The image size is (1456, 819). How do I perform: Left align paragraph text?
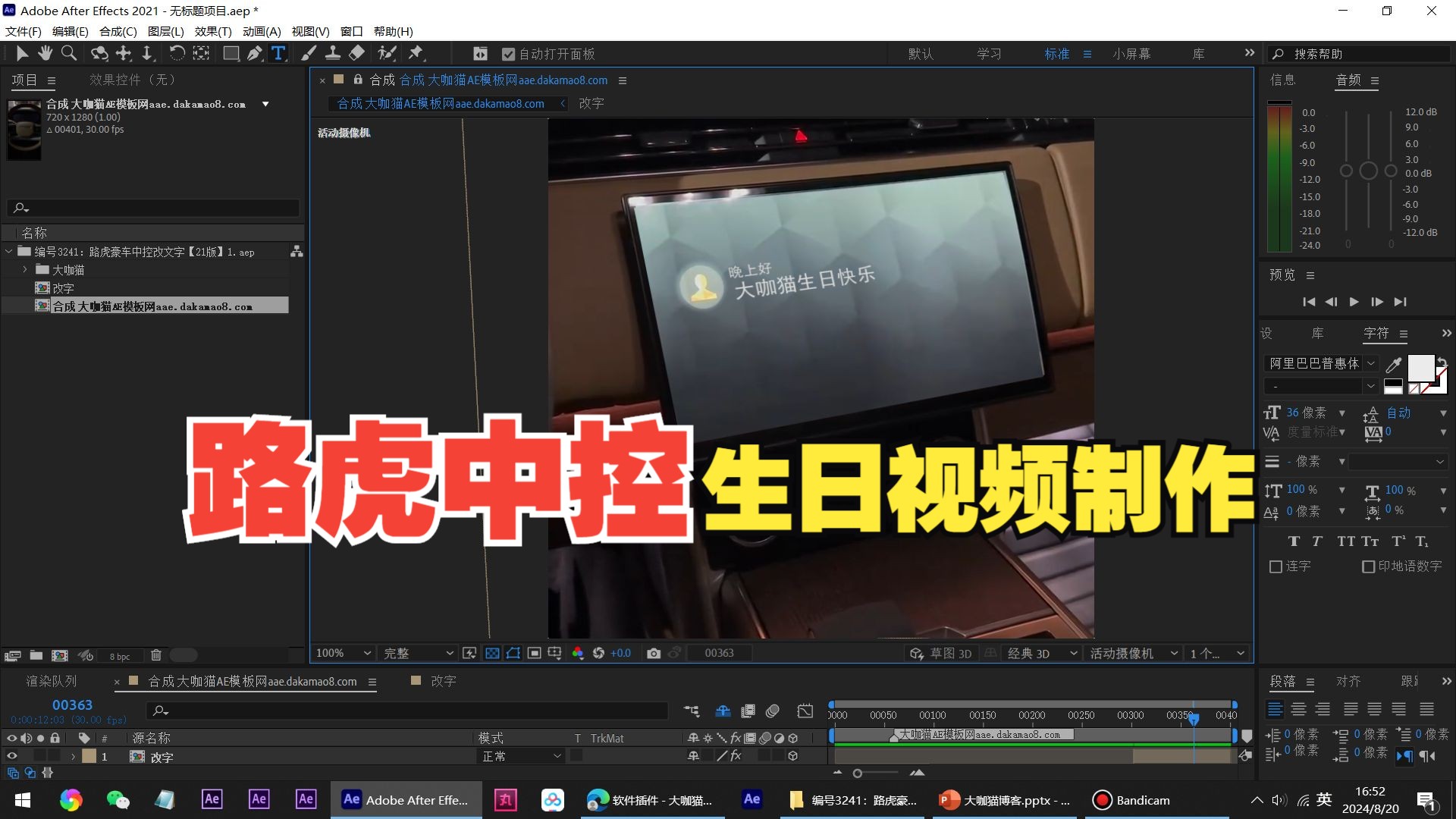pyautogui.click(x=1276, y=709)
